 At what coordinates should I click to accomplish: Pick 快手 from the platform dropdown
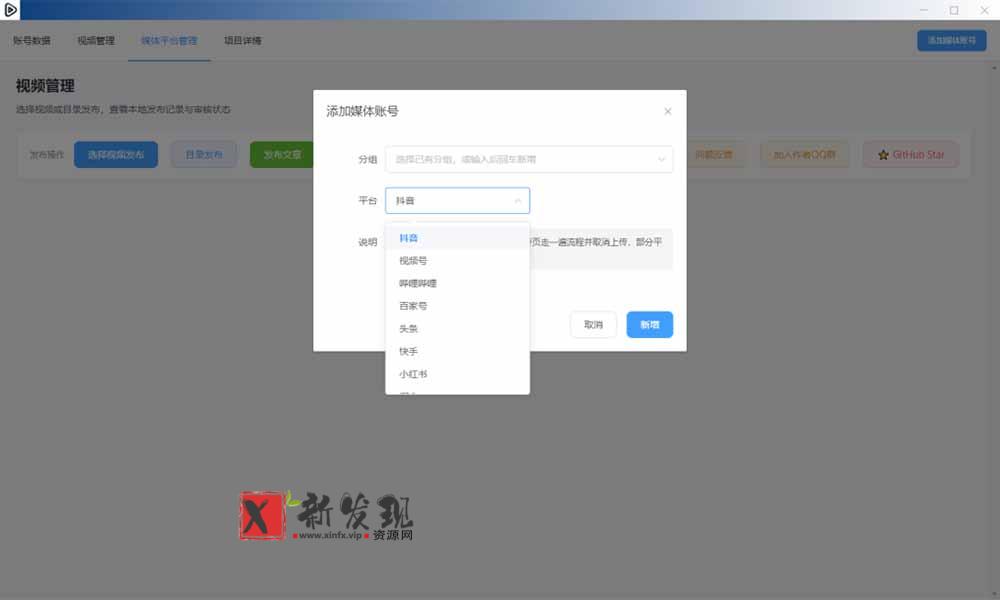point(457,351)
